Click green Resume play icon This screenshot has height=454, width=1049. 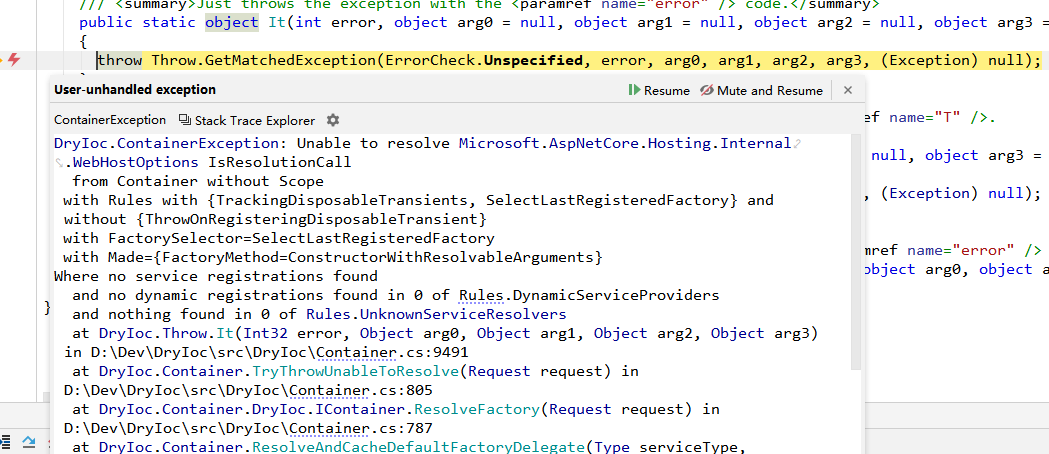(634, 90)
